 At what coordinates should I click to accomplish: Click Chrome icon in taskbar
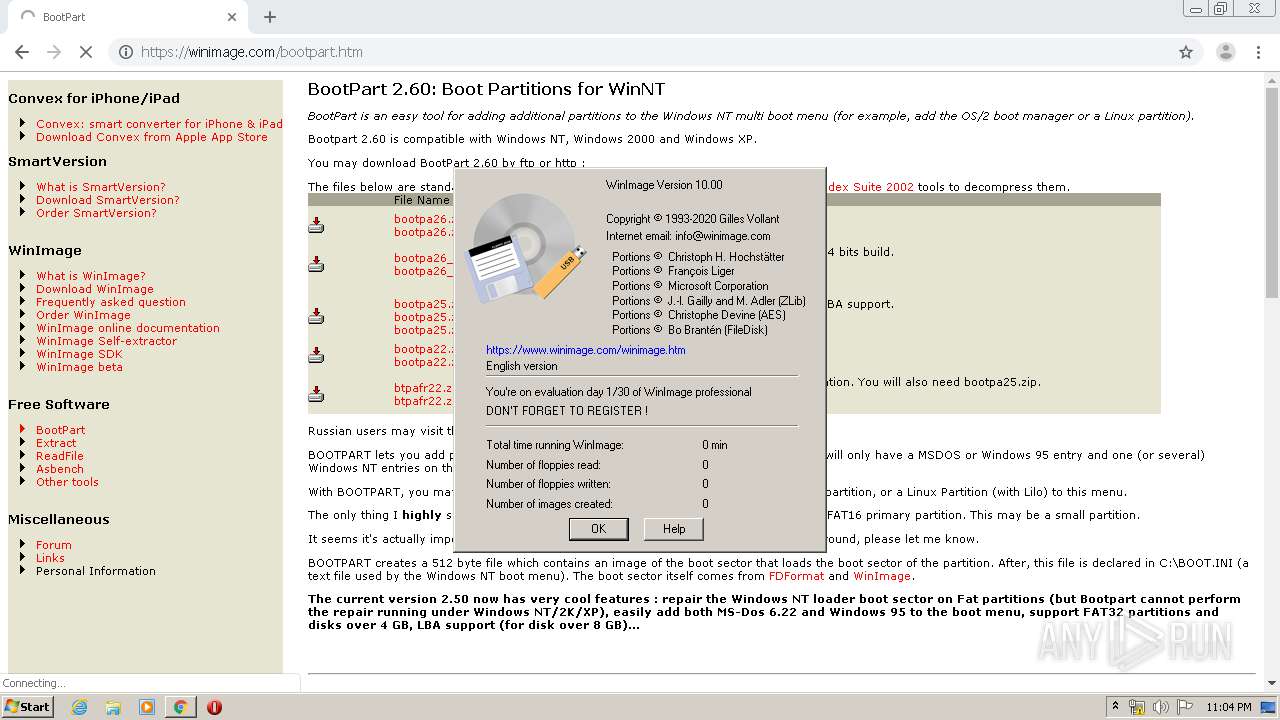(181, 707)
